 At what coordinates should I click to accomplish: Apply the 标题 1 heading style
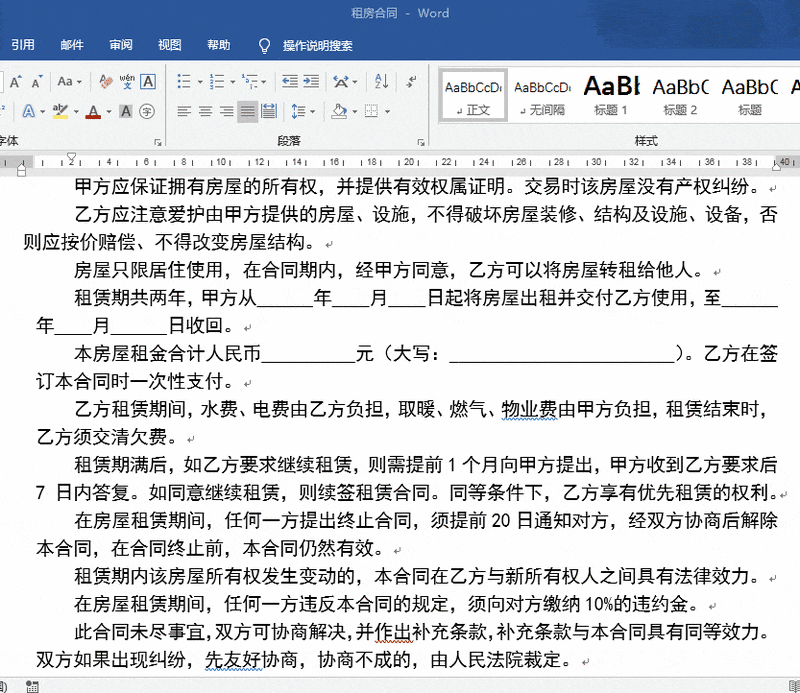click(x=611, y=95)
